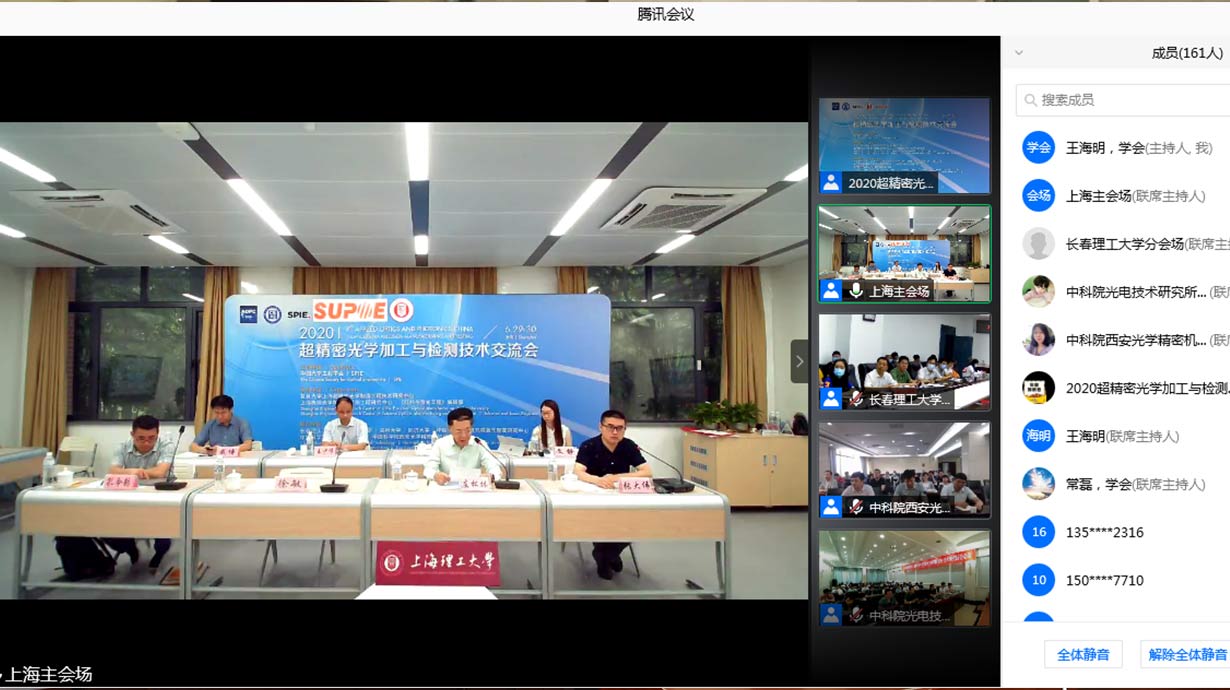Click the search magnifier icon in member search

coord(1029,100)
